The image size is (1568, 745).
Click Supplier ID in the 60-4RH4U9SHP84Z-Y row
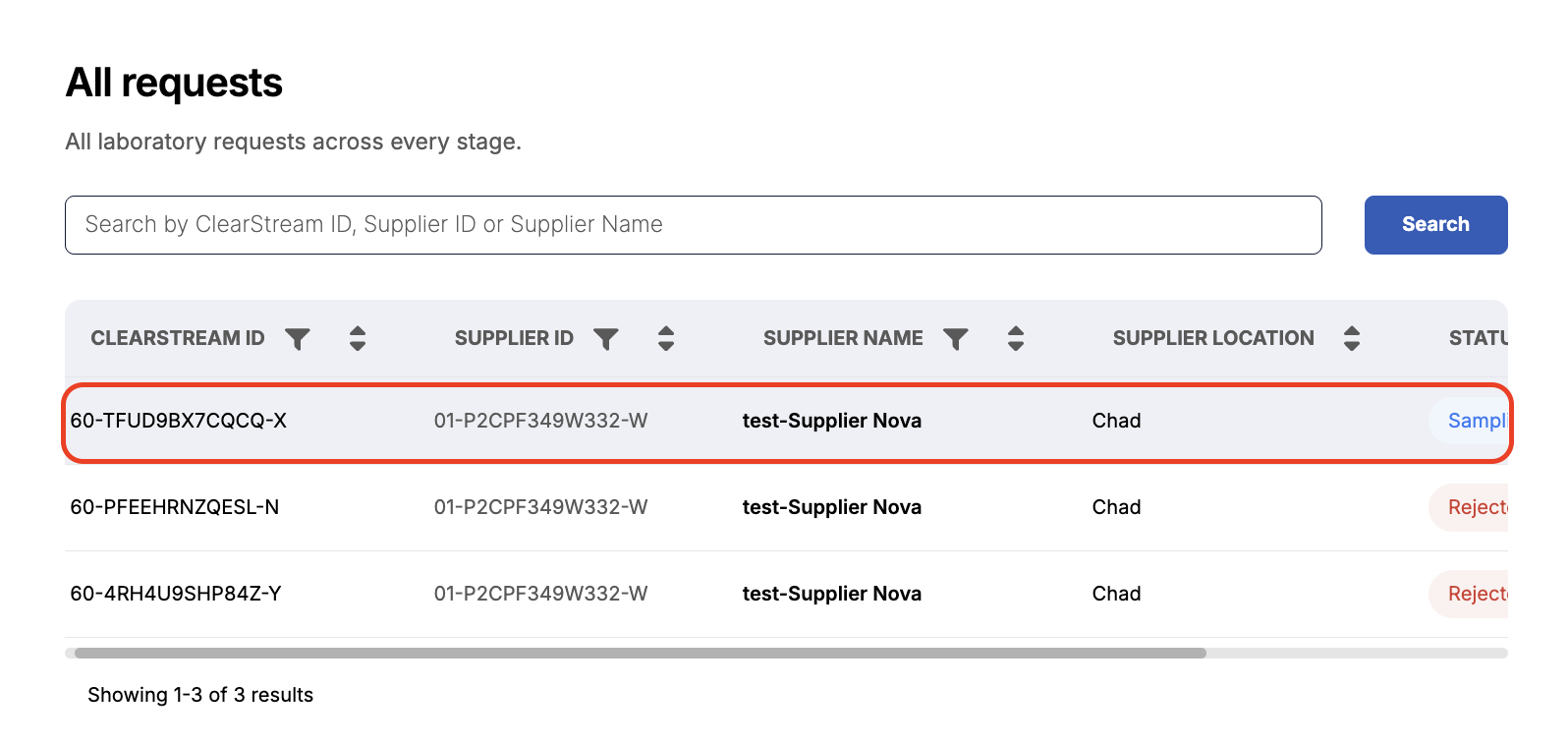[541, 594]
